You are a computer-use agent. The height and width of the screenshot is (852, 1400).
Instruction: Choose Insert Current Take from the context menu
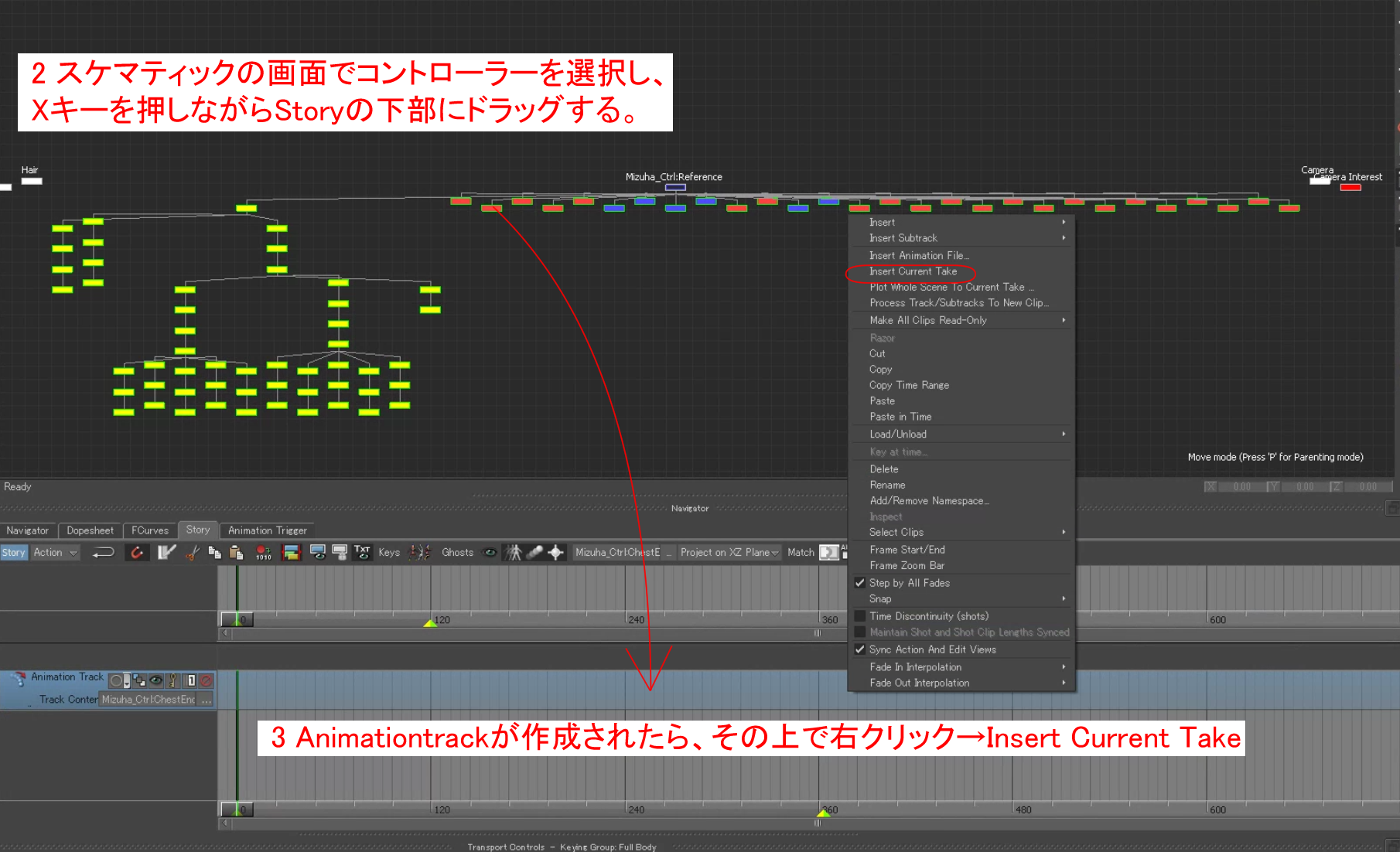point(913,271)
